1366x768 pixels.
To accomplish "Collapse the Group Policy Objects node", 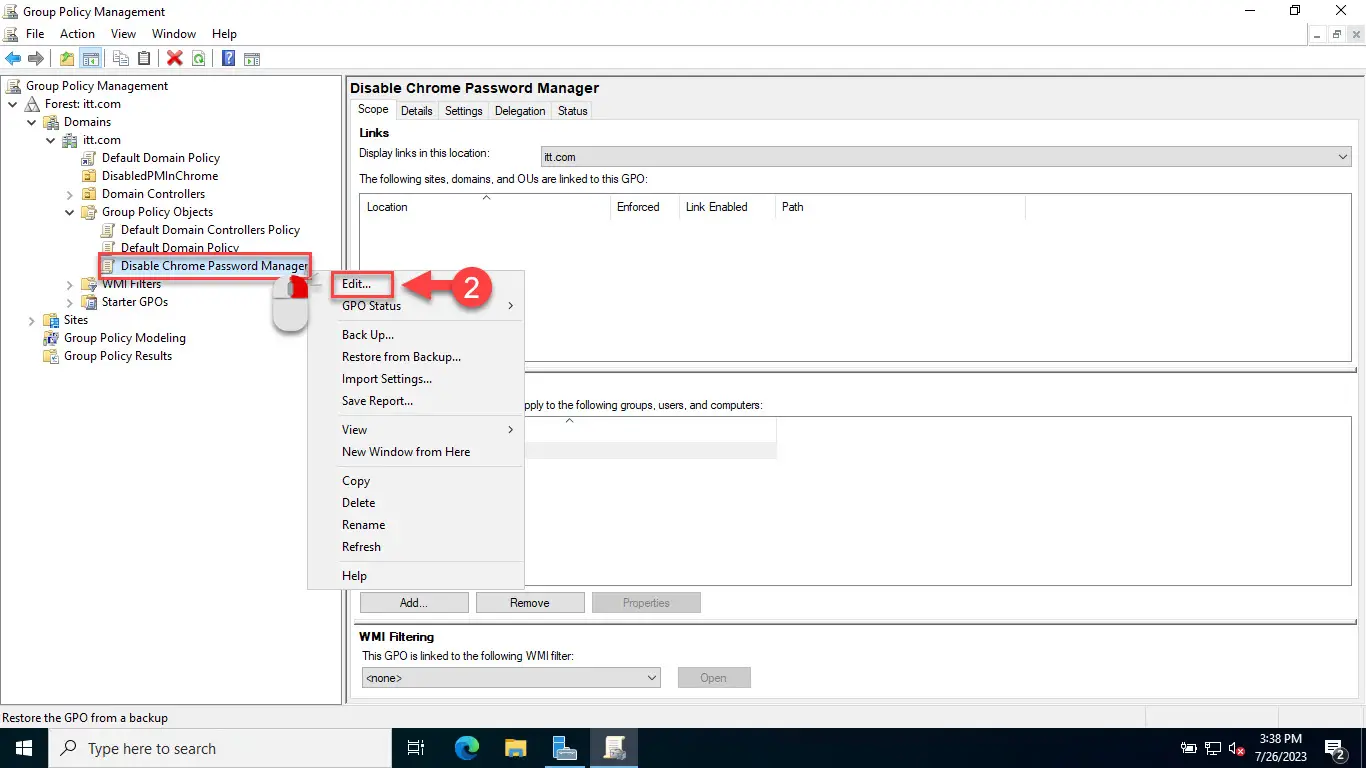I will [x=70, y=212].
